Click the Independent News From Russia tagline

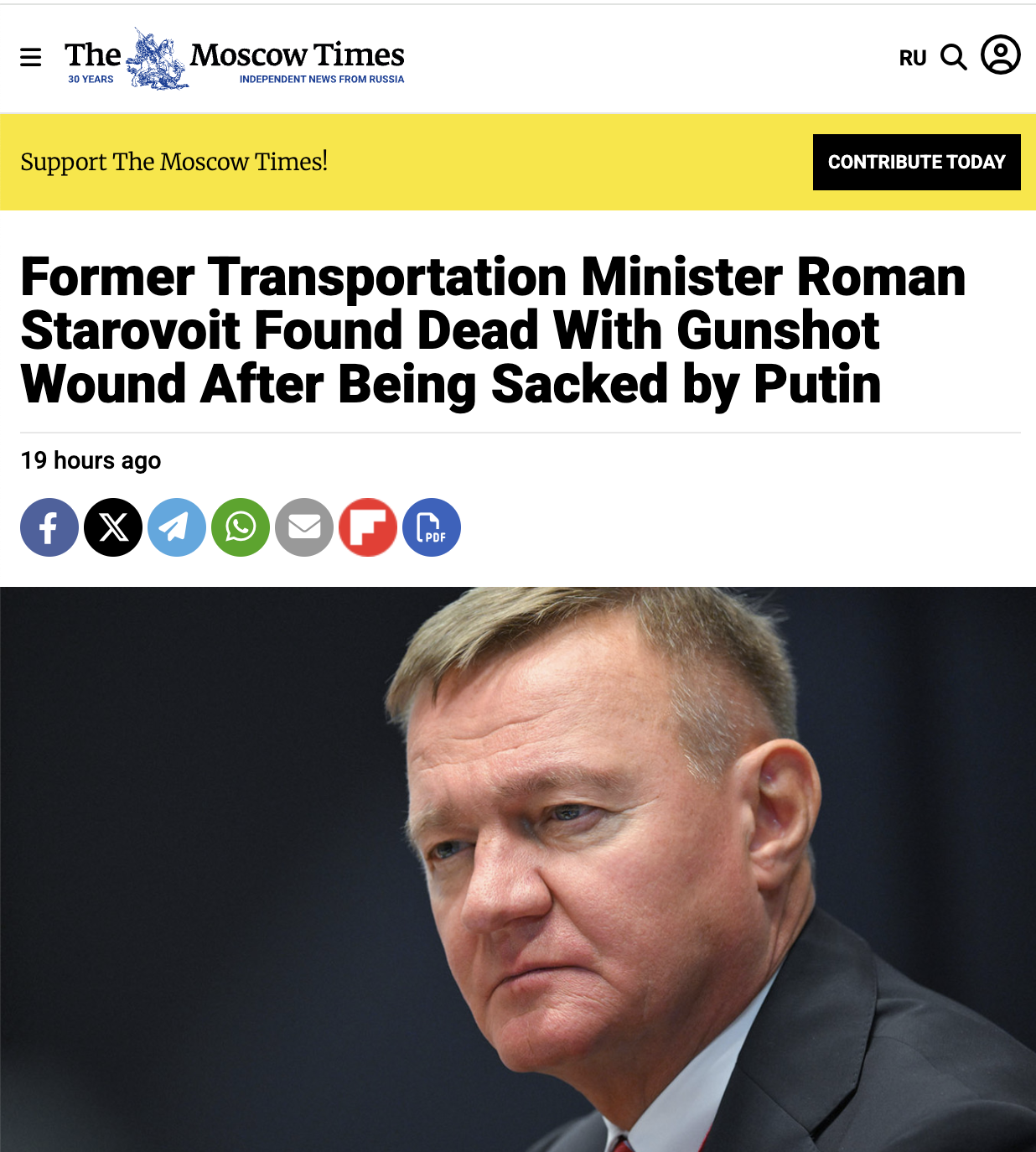point(322,80)
